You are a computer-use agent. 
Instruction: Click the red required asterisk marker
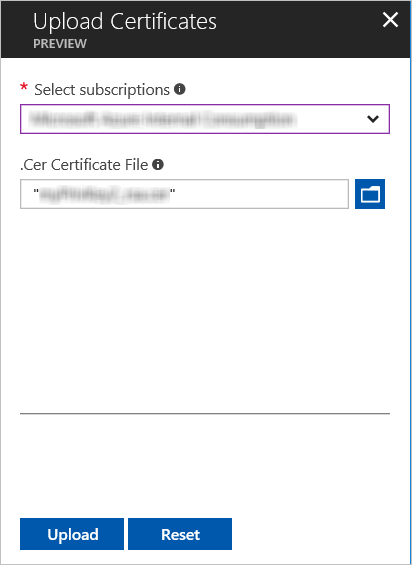[x=24, y=87]
